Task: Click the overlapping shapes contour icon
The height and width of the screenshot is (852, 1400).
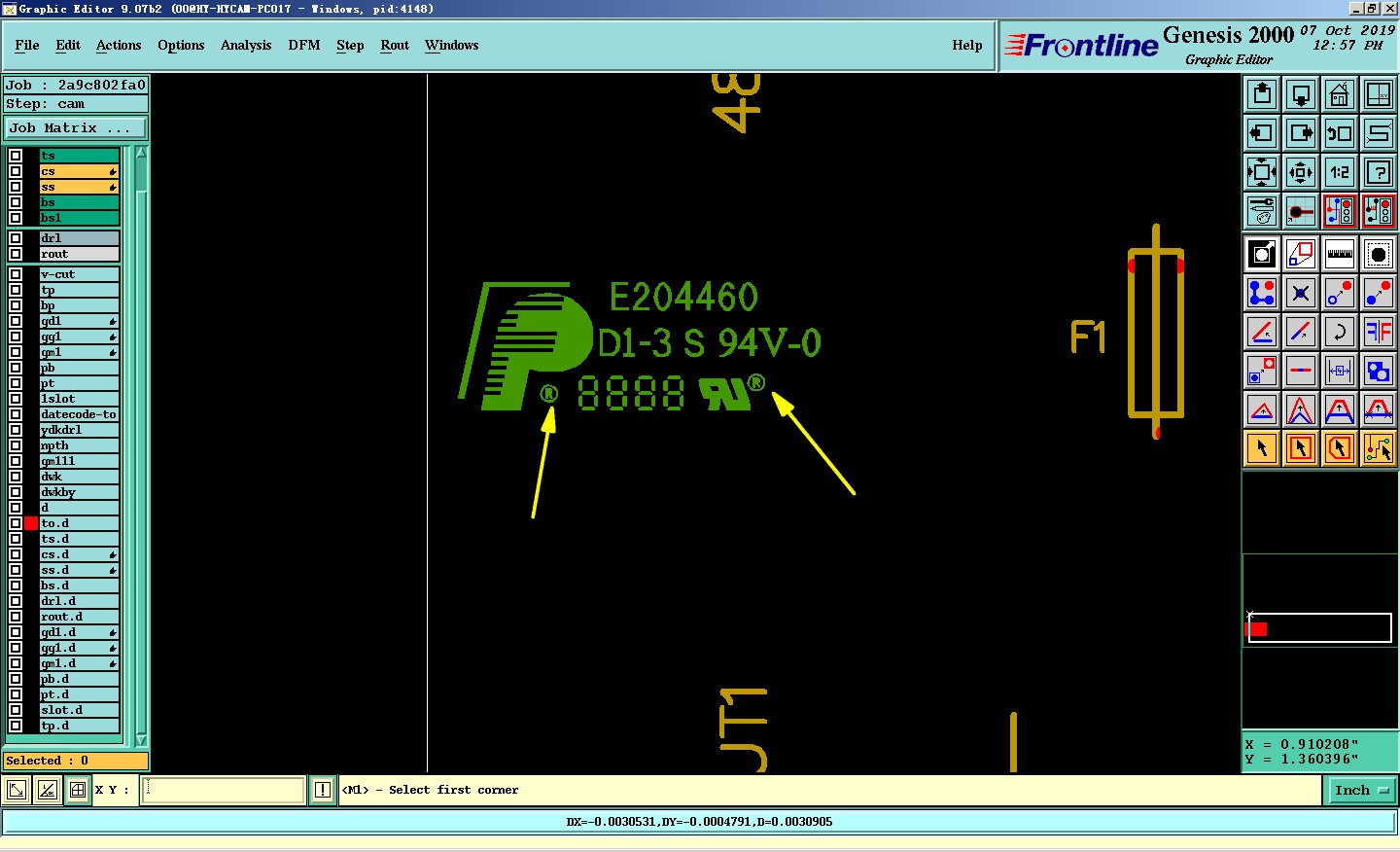Action: [x=1379, y=371]
